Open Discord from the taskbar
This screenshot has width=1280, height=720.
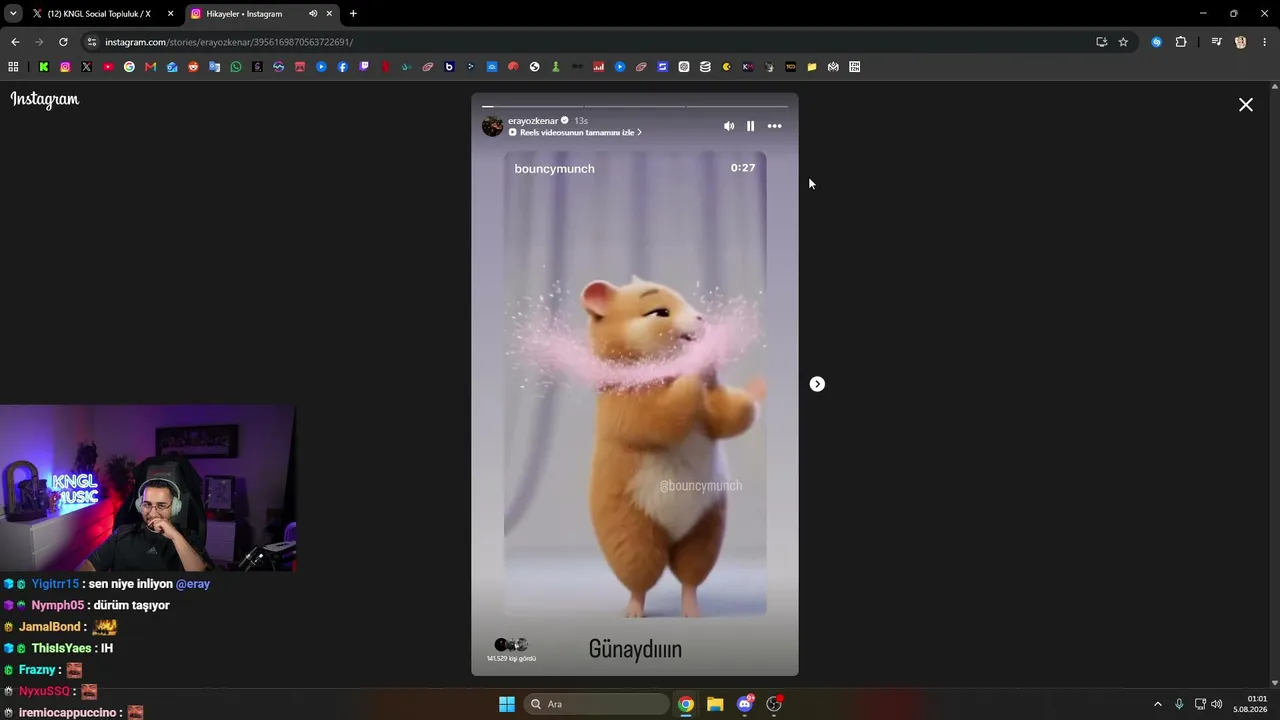(x=745, y=704)
